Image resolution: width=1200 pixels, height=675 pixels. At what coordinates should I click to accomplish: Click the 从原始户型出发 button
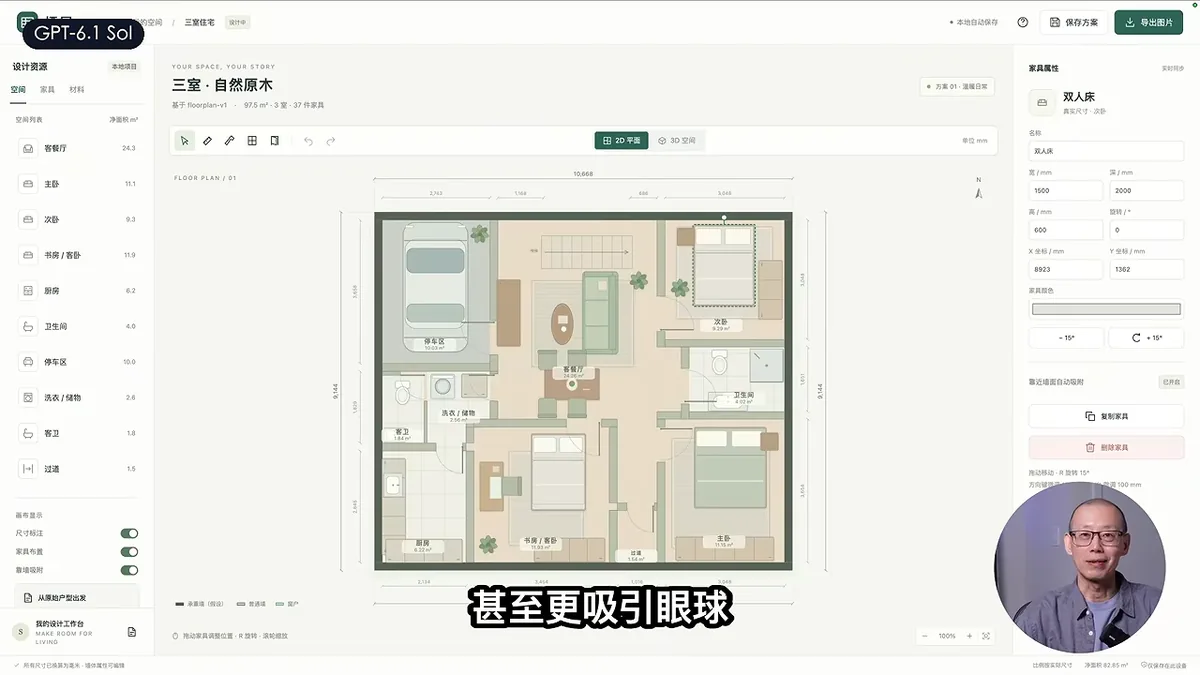(77, 598)
